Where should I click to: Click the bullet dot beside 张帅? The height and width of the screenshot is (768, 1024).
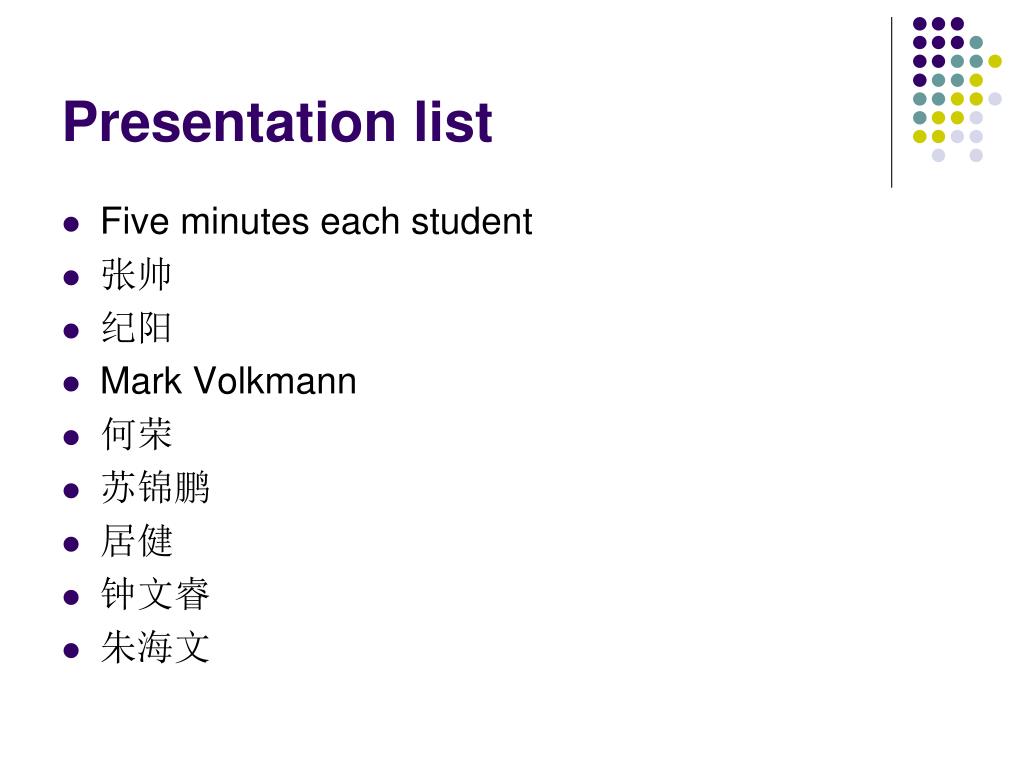(x=71, y=278)
